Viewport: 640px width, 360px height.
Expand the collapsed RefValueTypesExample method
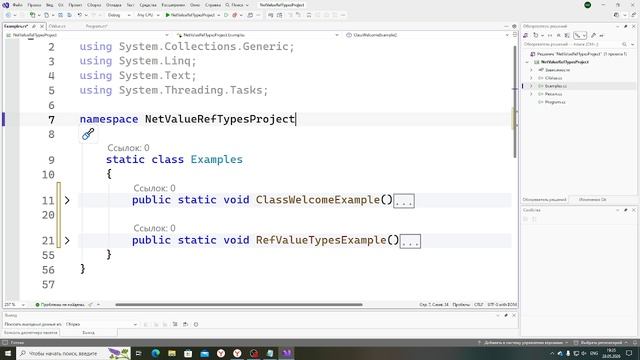tap(67, 241)
